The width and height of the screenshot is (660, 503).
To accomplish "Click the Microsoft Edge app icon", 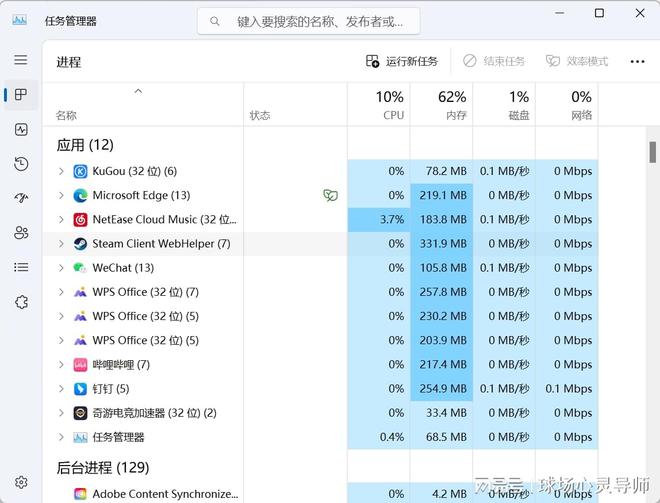I will [x=80, y=195].
